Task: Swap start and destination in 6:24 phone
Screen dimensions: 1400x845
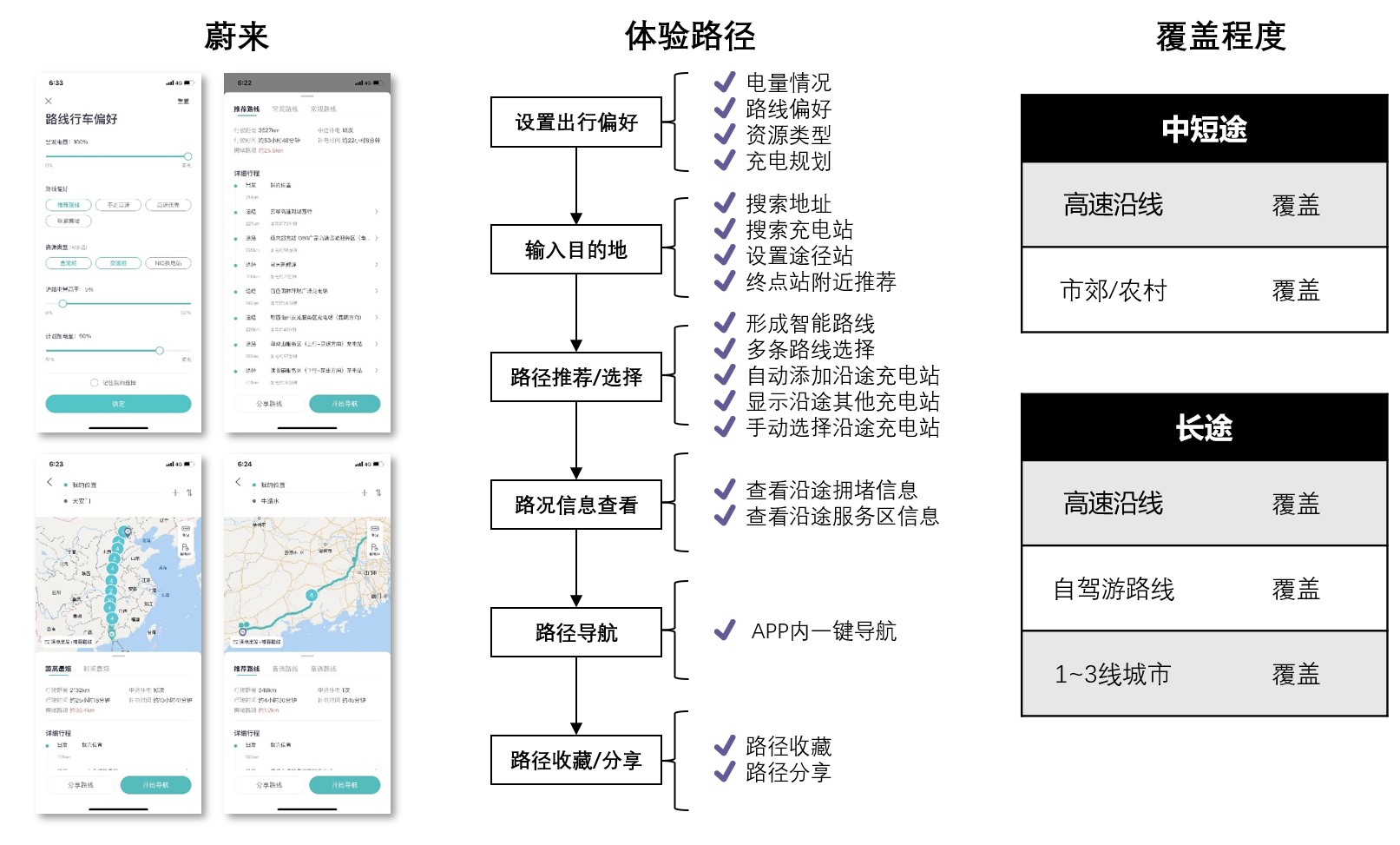Action: coord(378,492)
